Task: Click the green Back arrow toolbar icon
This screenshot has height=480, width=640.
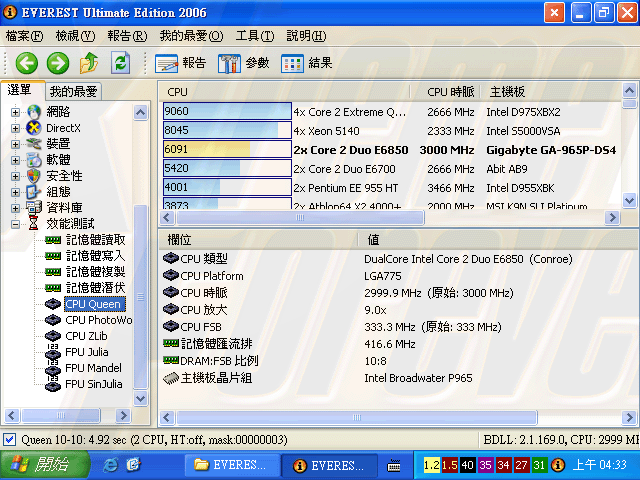Action: click(26, 63)
